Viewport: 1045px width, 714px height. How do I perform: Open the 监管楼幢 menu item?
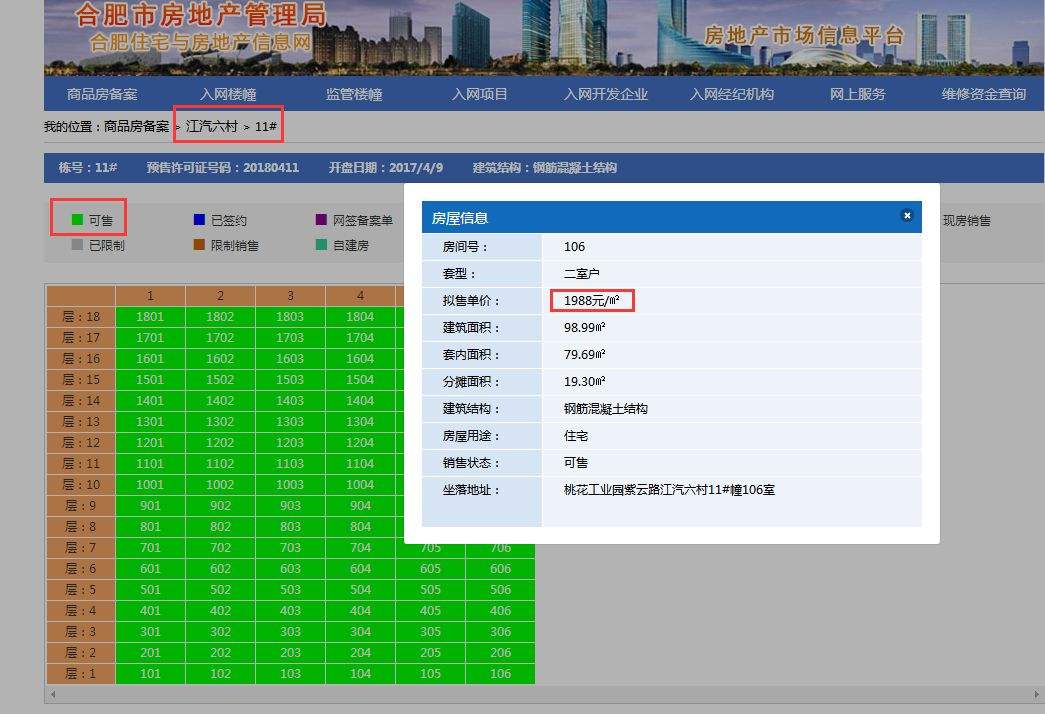tap(354, 94)
